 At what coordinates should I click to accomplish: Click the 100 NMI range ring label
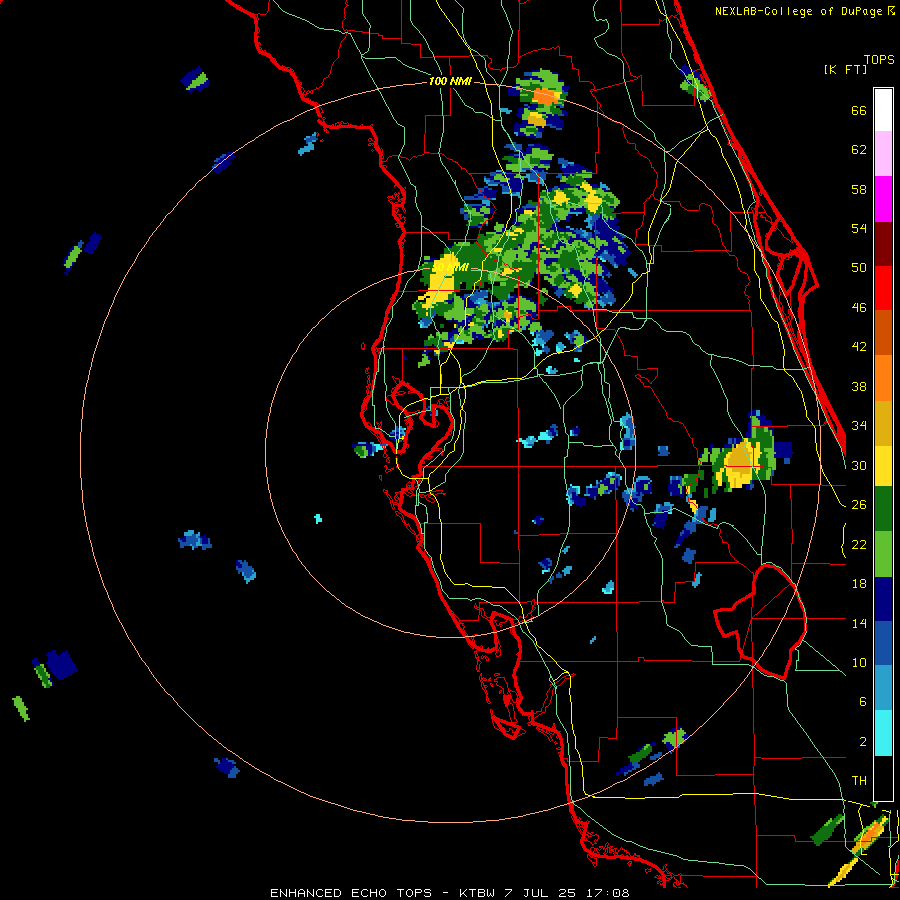pyautogui.click(x=450, y=82)
